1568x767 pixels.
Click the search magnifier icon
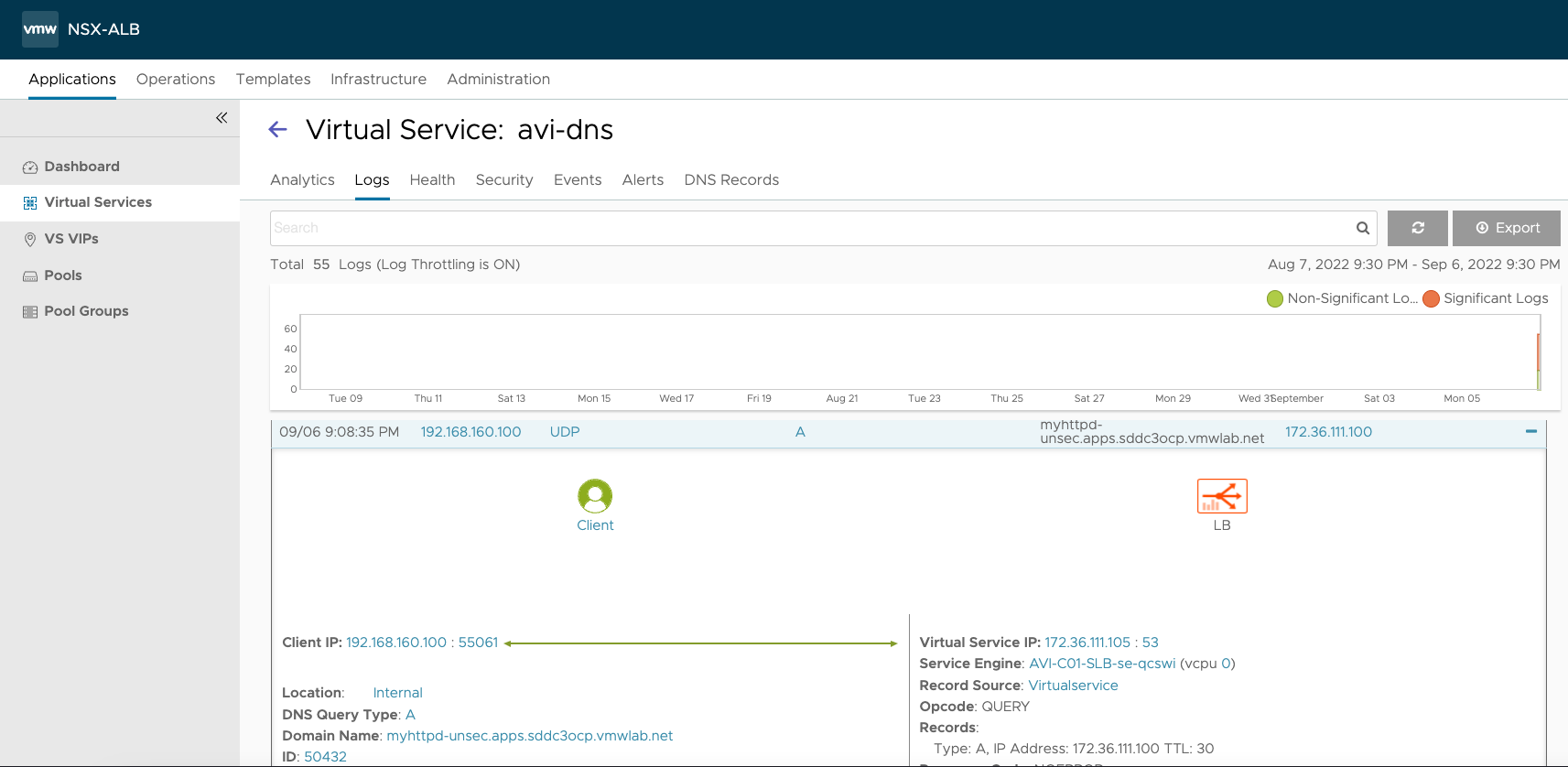(x=1363, y=228)
